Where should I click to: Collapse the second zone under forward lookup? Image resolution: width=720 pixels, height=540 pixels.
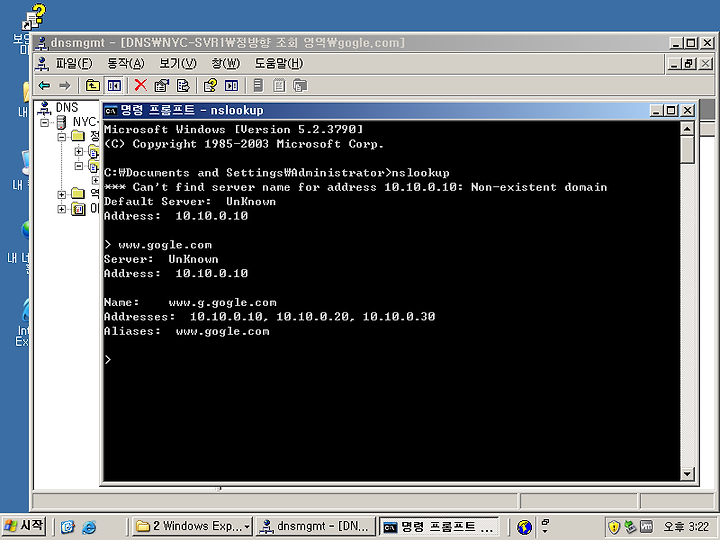point(79,166)
